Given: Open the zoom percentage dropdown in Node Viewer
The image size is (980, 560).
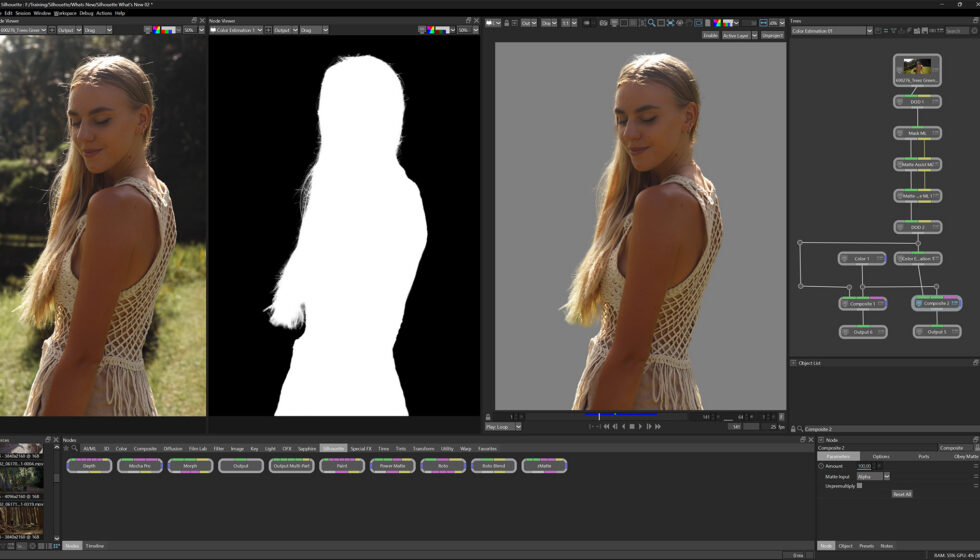Looking at the screenshot, I should (x=466, y=30).
